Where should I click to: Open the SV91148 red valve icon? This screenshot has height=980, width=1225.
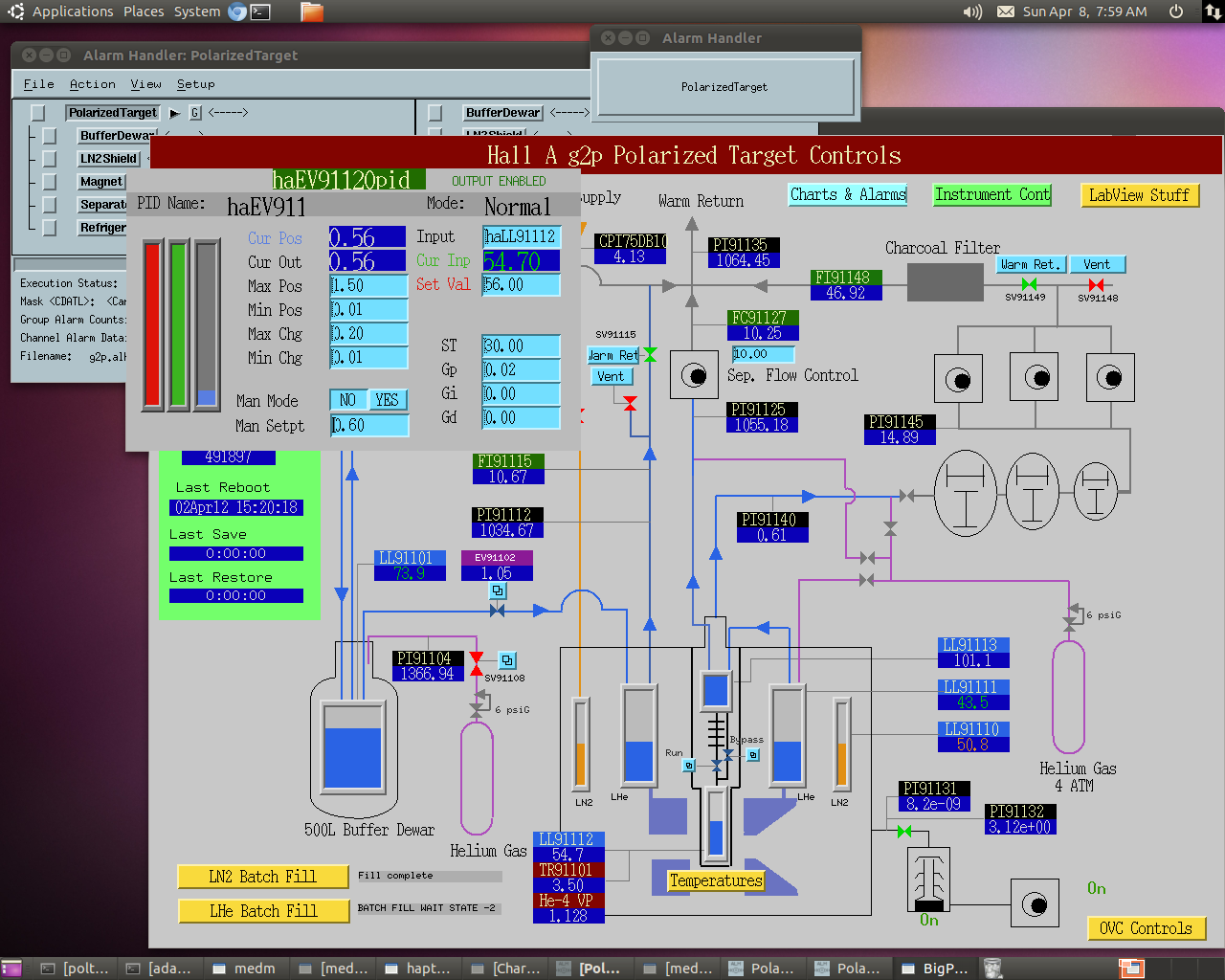click(x=1097, y=284)
